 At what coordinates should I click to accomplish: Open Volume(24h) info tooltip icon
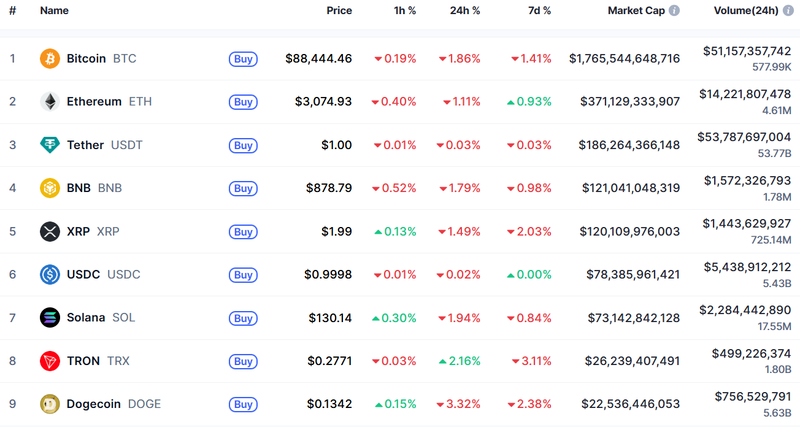click(x=785, y=11)
